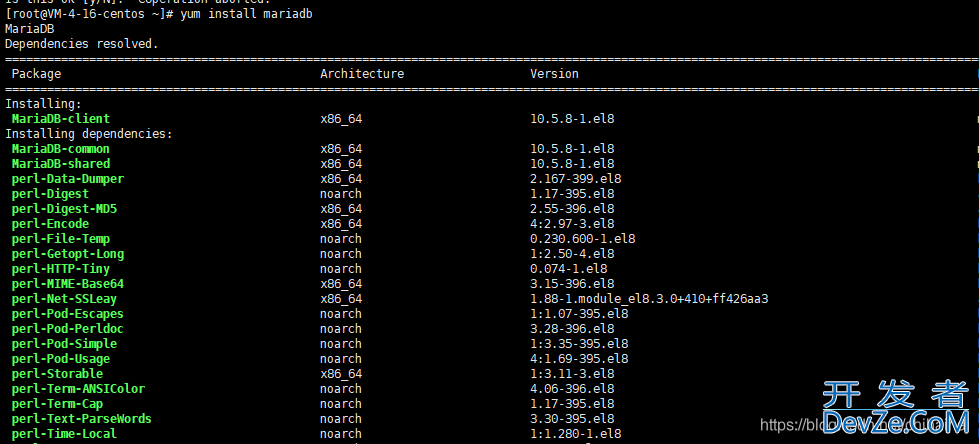
Task: Click noarch in the perl-Digest row
Action: click(x=341, y=194)
